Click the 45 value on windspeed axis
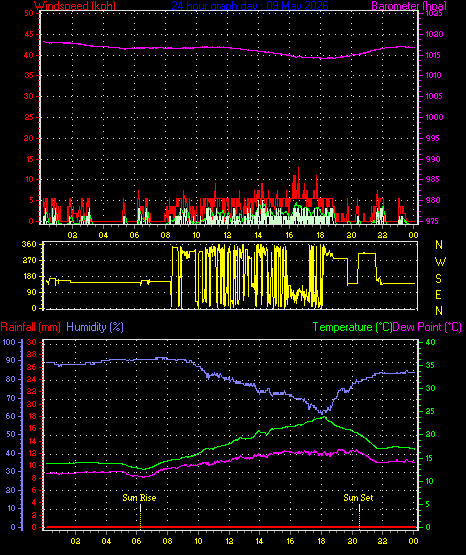 pyautogui.click(x=29, y=34)
